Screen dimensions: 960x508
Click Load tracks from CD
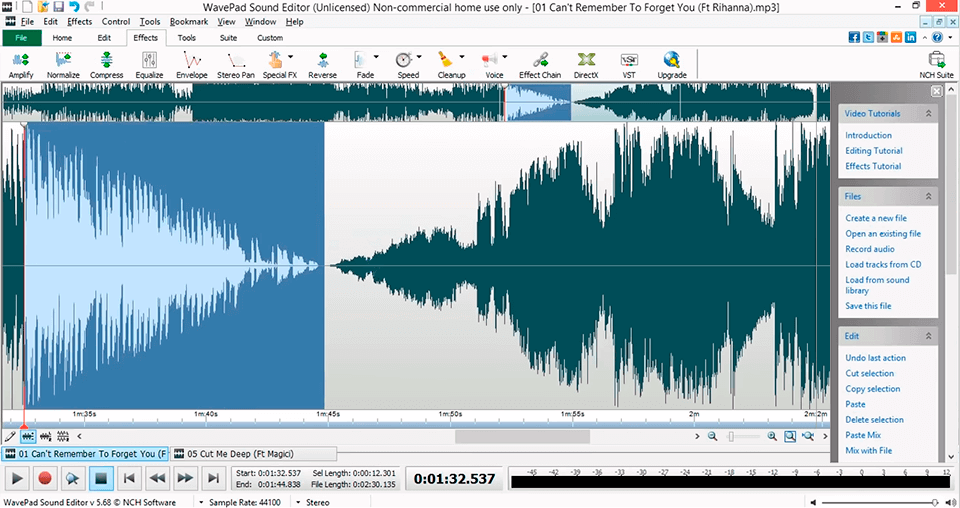pyautogui.click(x=883, y=264)
